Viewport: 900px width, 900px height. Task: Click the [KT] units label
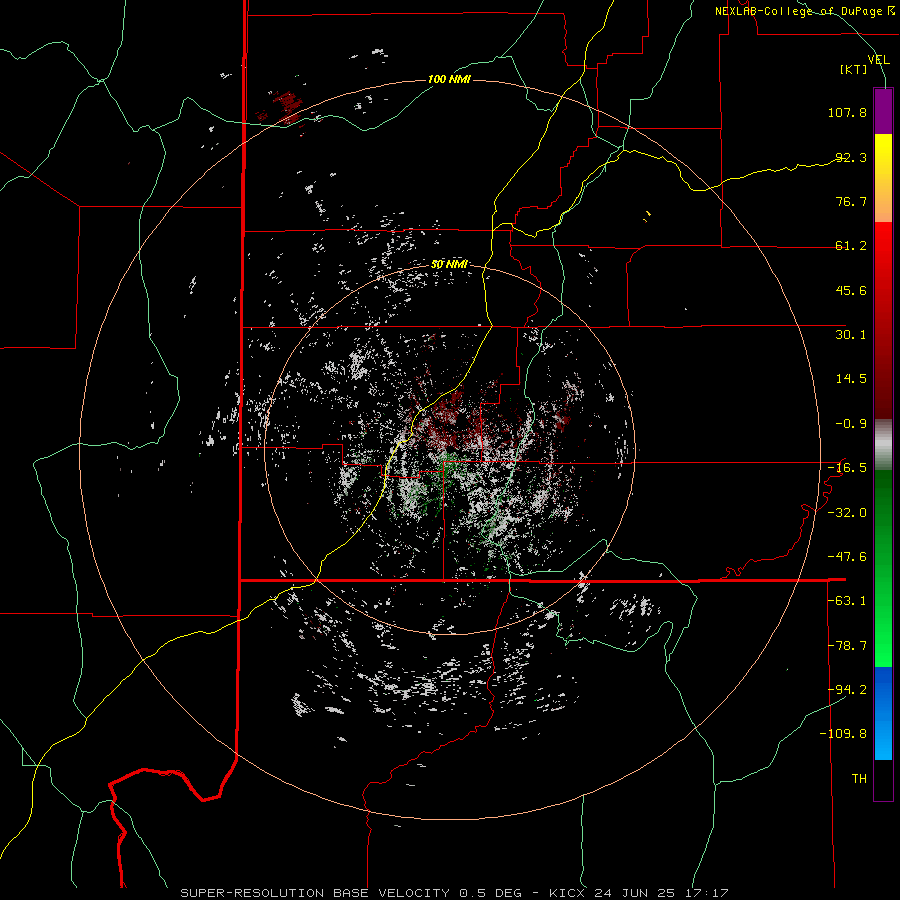click(854, 69)
